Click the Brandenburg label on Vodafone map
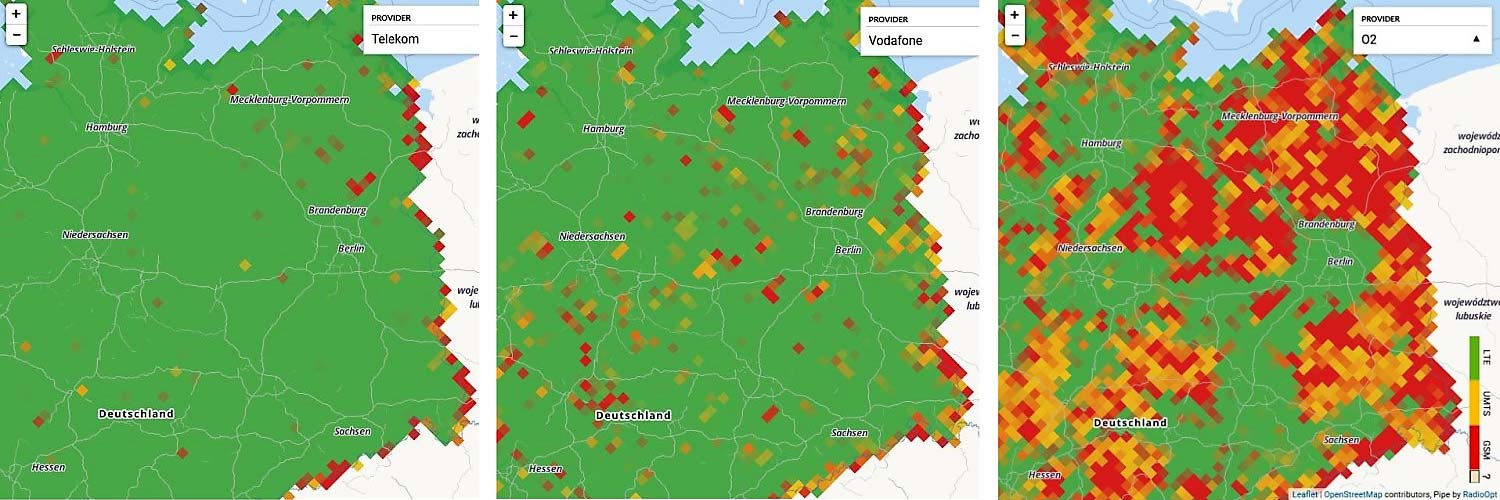Viewport: 1500px width, 500px height. [x=834, y=212]
